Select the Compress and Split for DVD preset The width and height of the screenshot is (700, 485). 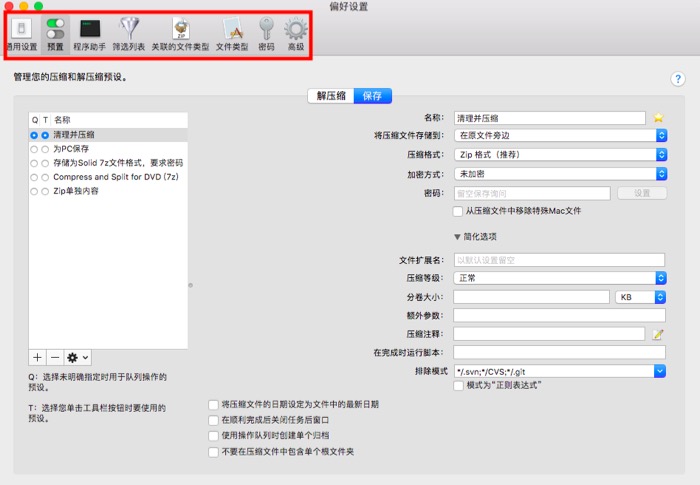tap(108, 177)
